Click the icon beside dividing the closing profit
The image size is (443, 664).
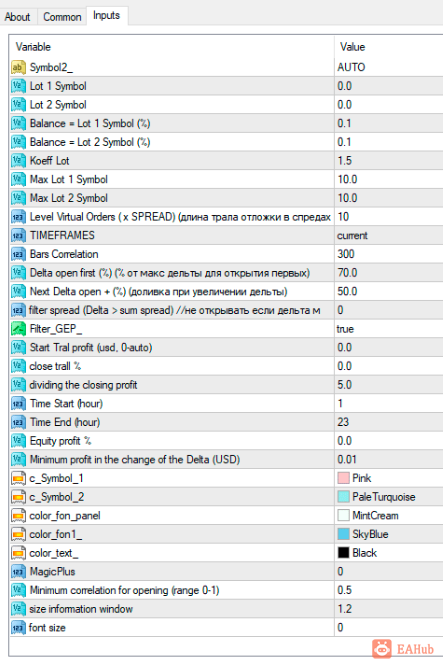pyautogui.click(x=18, y=385)
